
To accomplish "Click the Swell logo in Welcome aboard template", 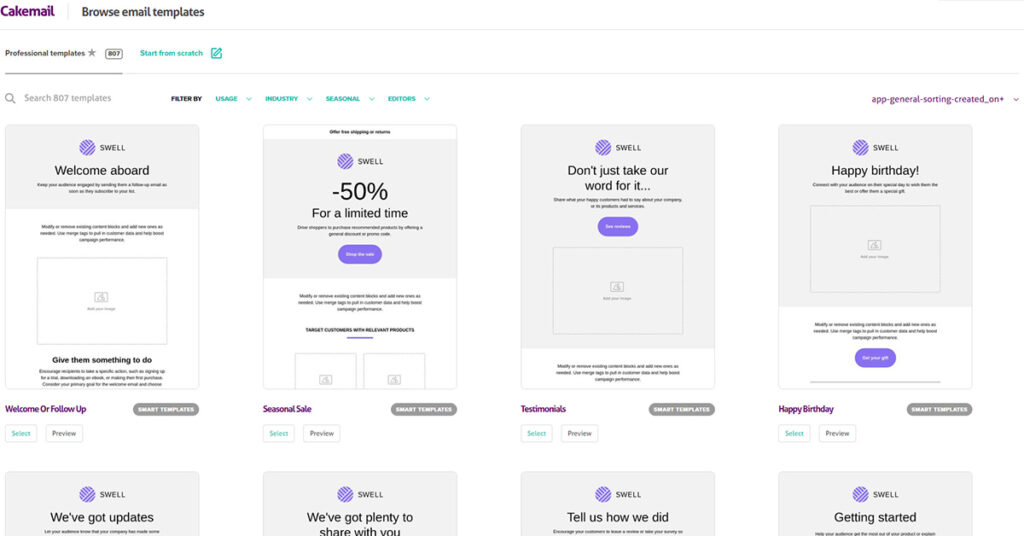I will tap(101, 147).
